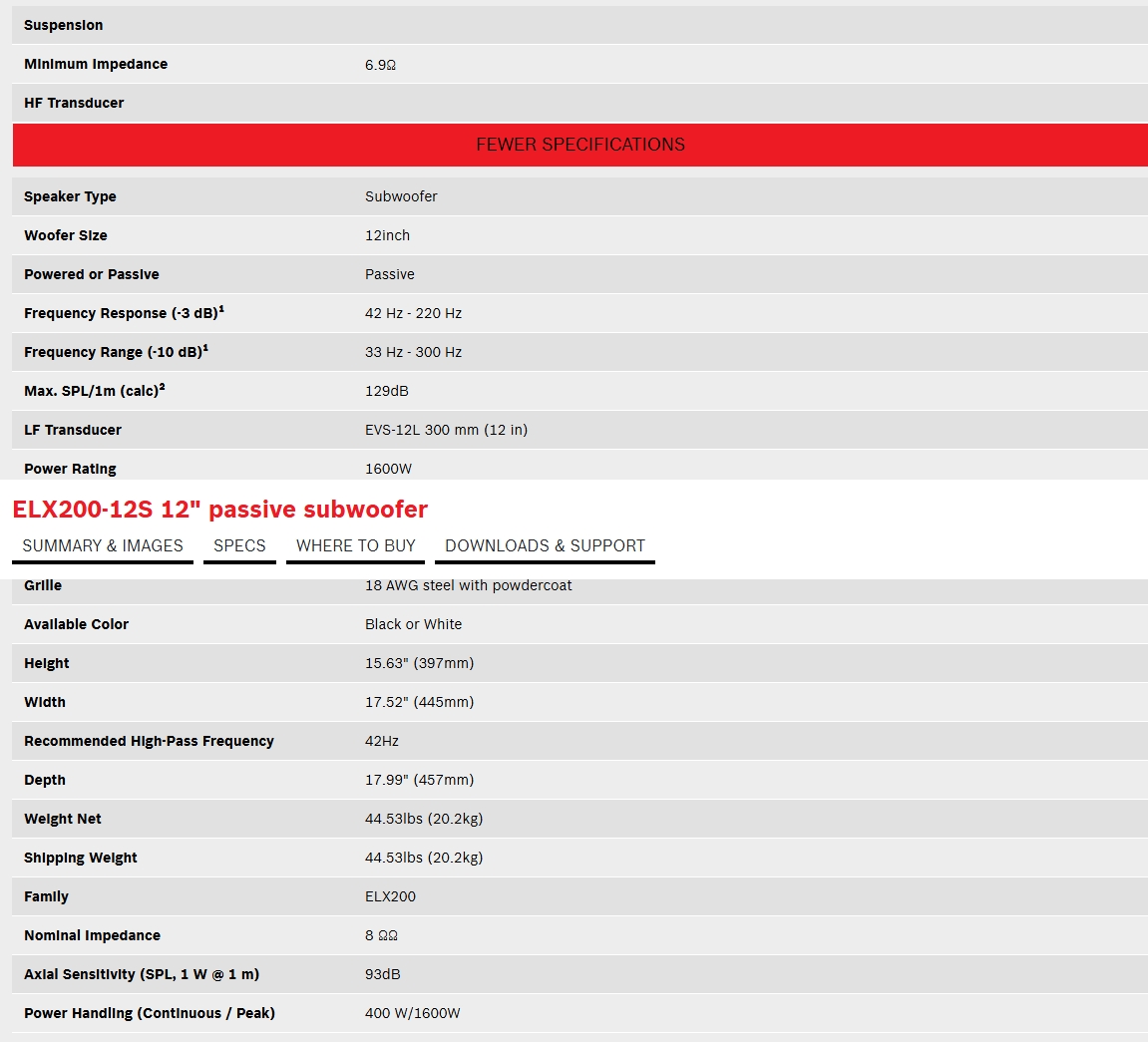The height and width of the screenshot is (1042, 1148).
Task: Select the Axial Sensitivity (SPL, 1 W @ 1 m) label
Action: click(142, 974)
